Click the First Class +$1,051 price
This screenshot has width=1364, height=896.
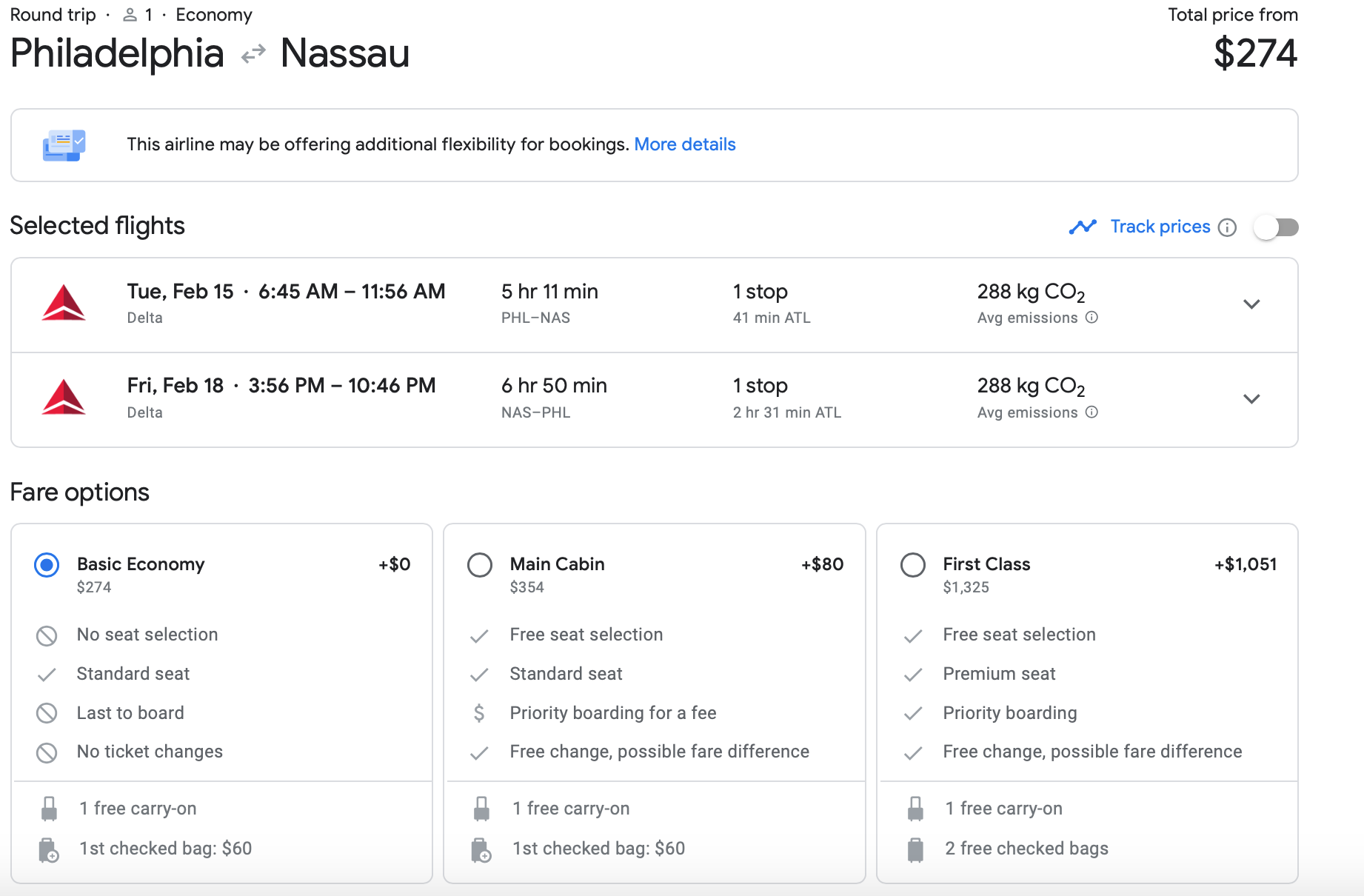[x=1246, y=564]
